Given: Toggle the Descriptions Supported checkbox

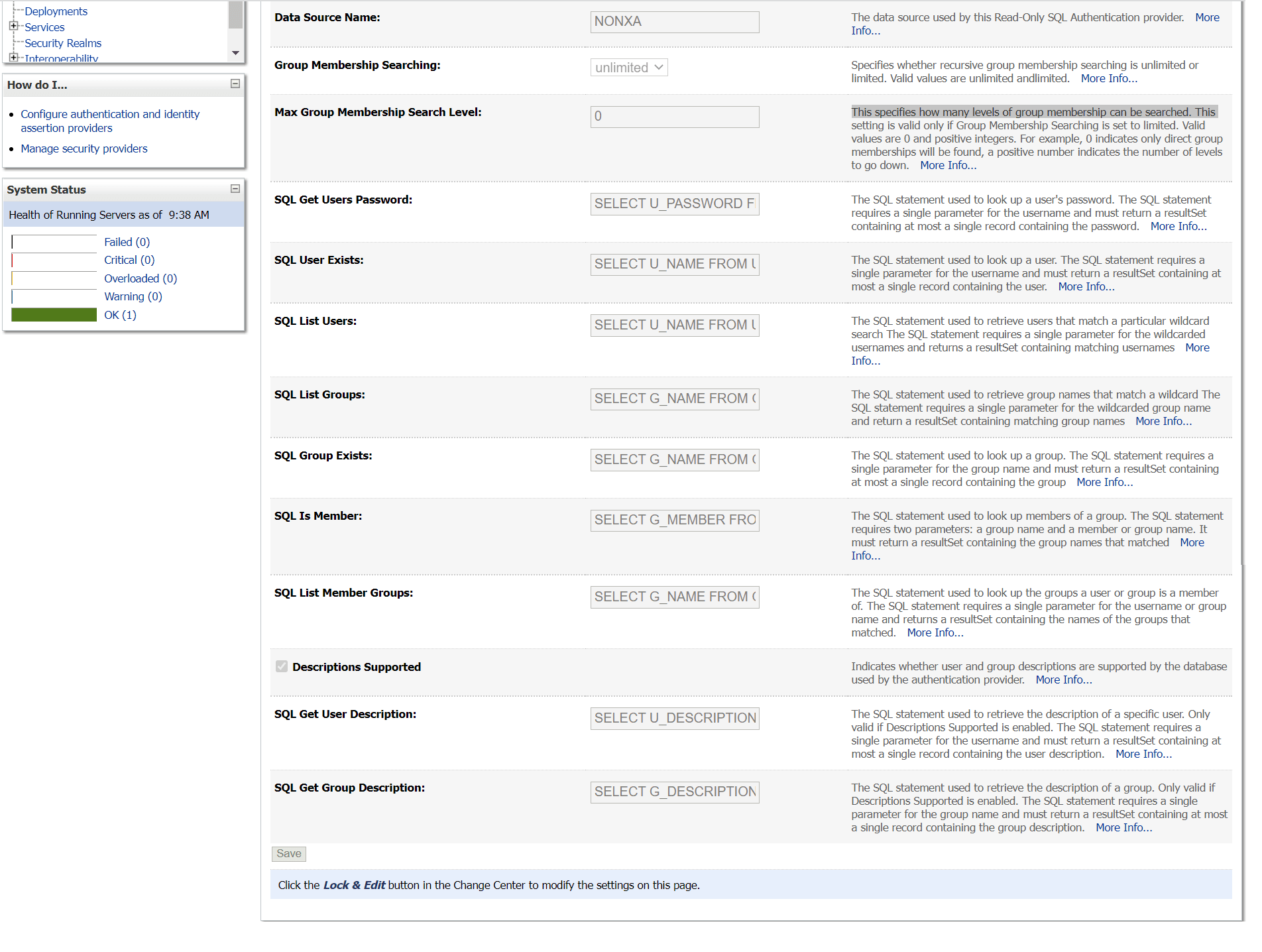Looking at the screenshot, I should [x=280, y=666].
